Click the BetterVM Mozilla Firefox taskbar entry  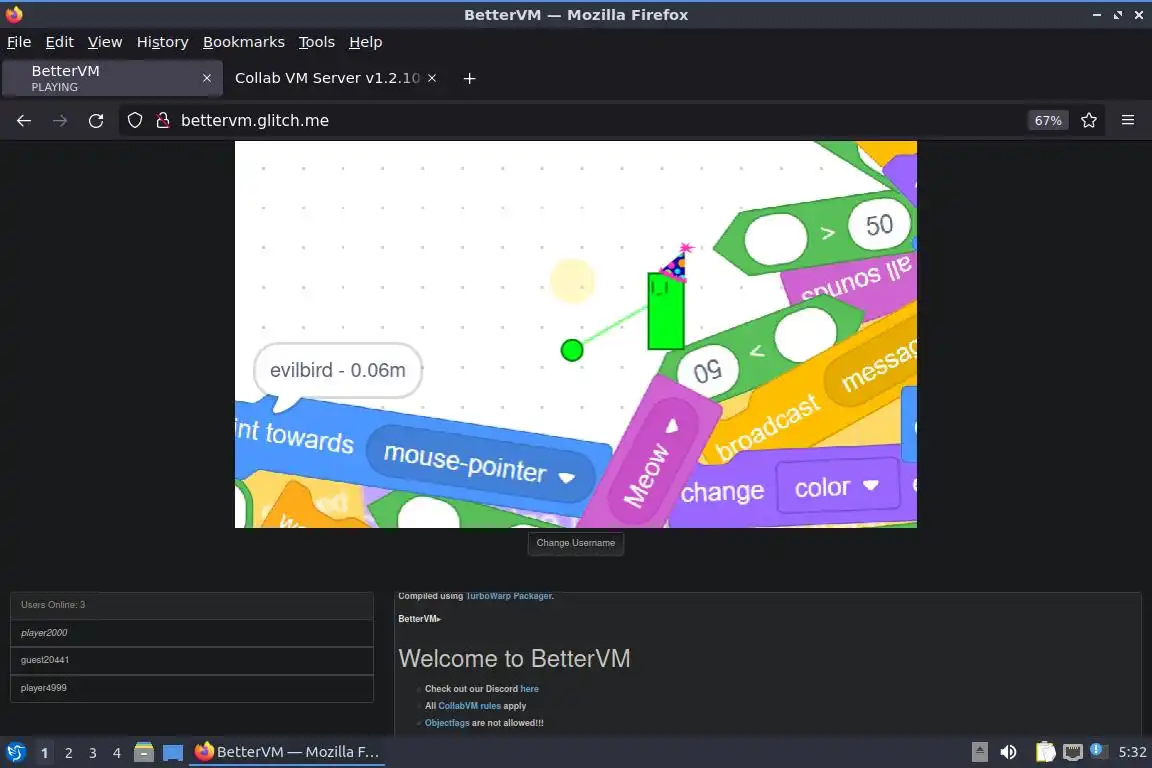tap(287, 752)
